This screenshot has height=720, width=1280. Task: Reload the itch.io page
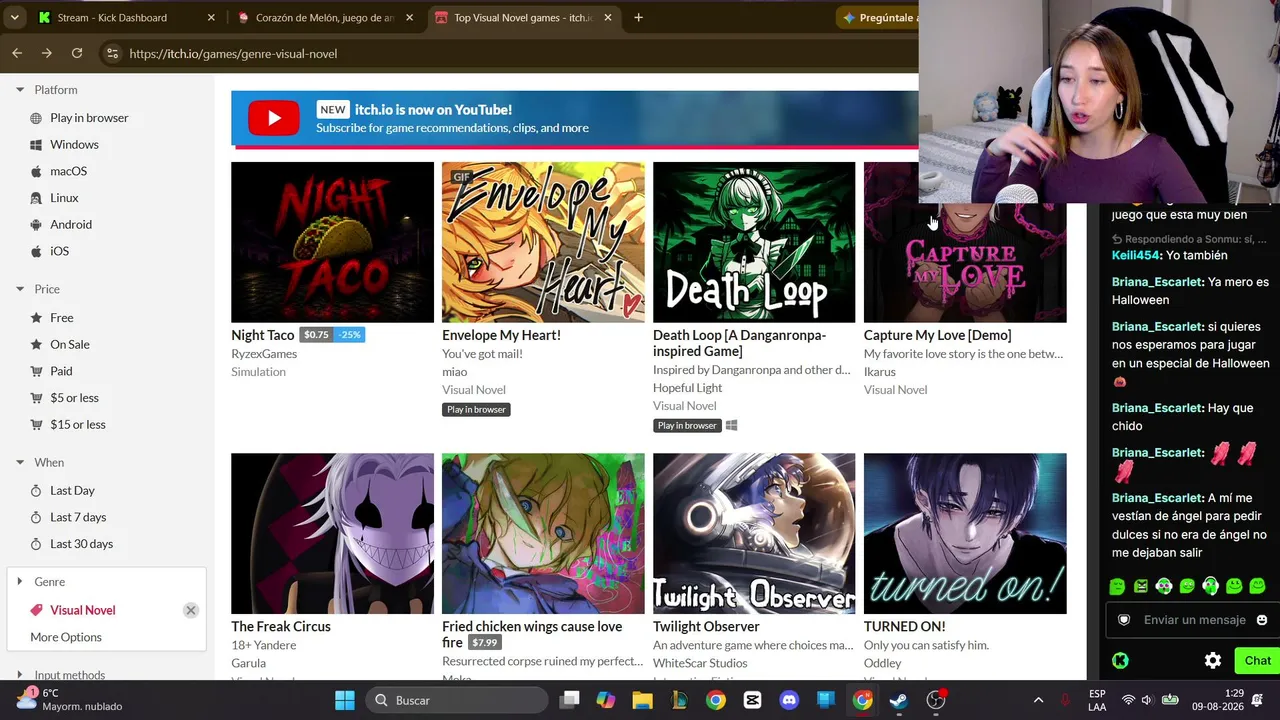tap(77, 53)
